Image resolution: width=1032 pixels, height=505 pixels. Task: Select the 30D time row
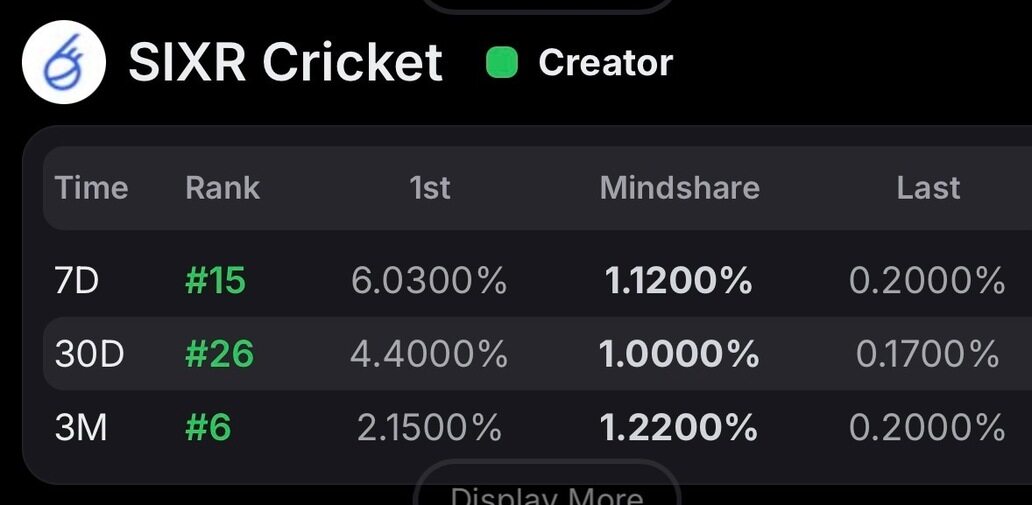[89, 354]
